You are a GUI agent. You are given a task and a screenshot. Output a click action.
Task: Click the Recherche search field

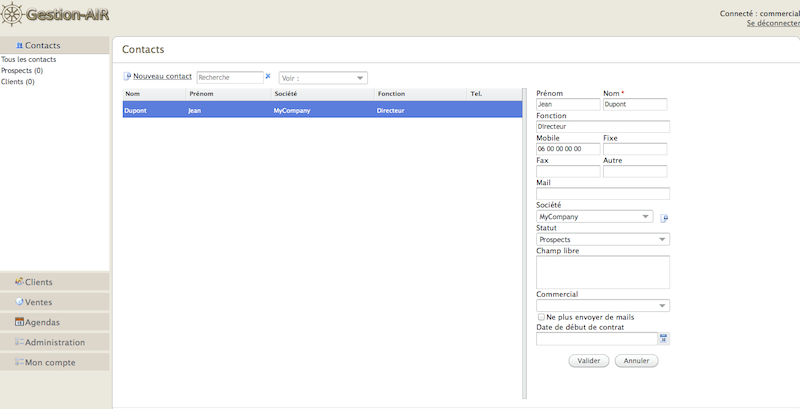(x=230, y=78)
